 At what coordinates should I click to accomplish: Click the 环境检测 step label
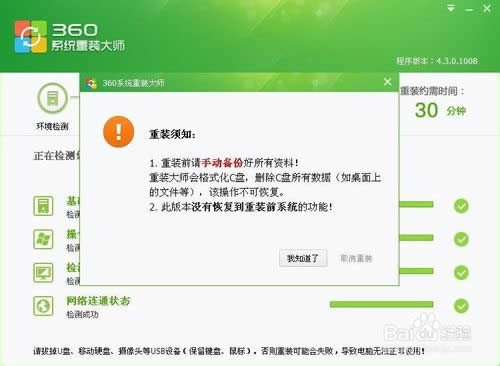(x=52, y=126)
